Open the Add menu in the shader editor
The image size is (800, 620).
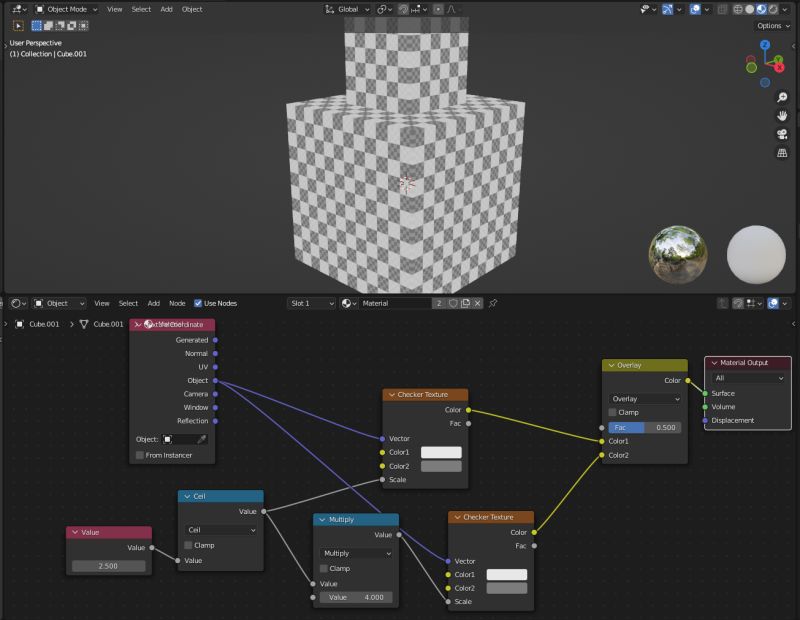[x=154, y=303]
